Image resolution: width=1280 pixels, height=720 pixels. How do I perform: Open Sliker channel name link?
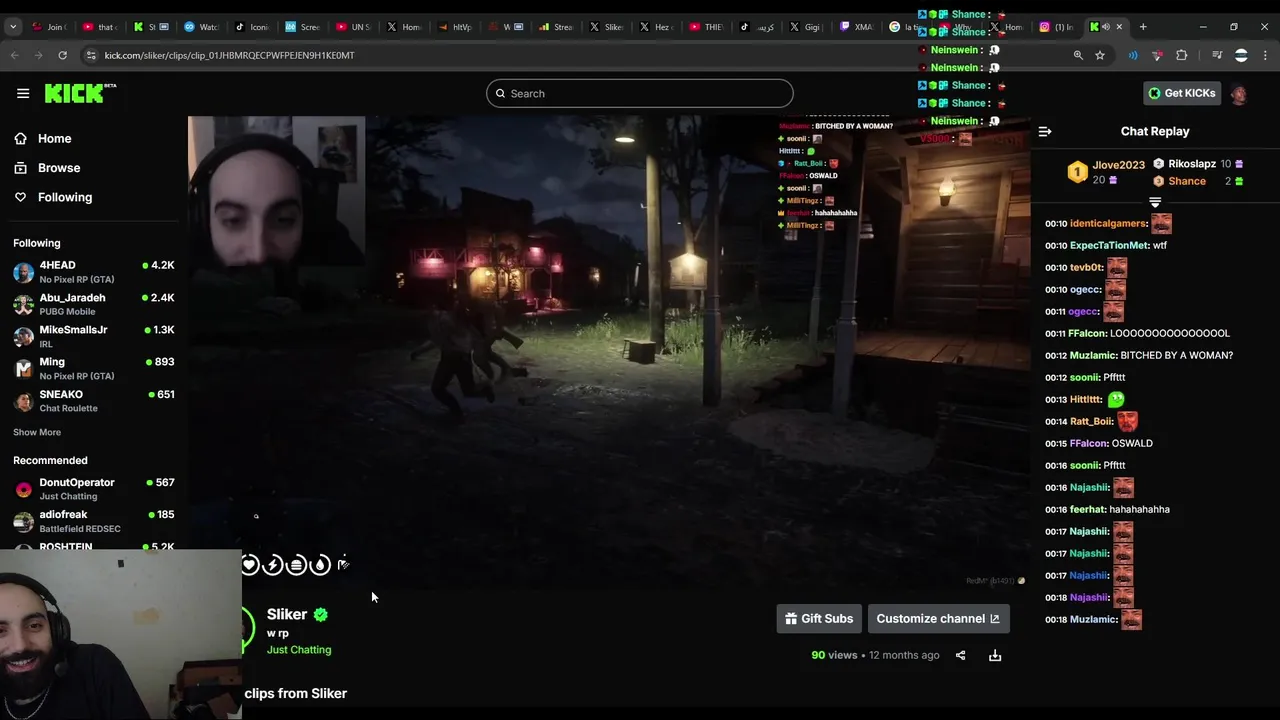click(x=287, y=614)
